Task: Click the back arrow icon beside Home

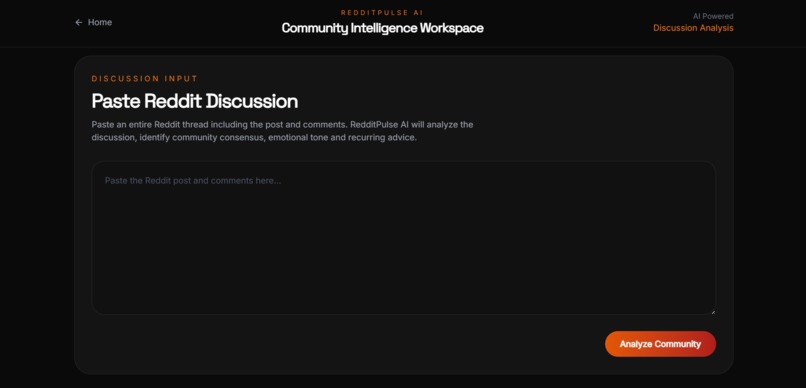Action: pos(79,22)
